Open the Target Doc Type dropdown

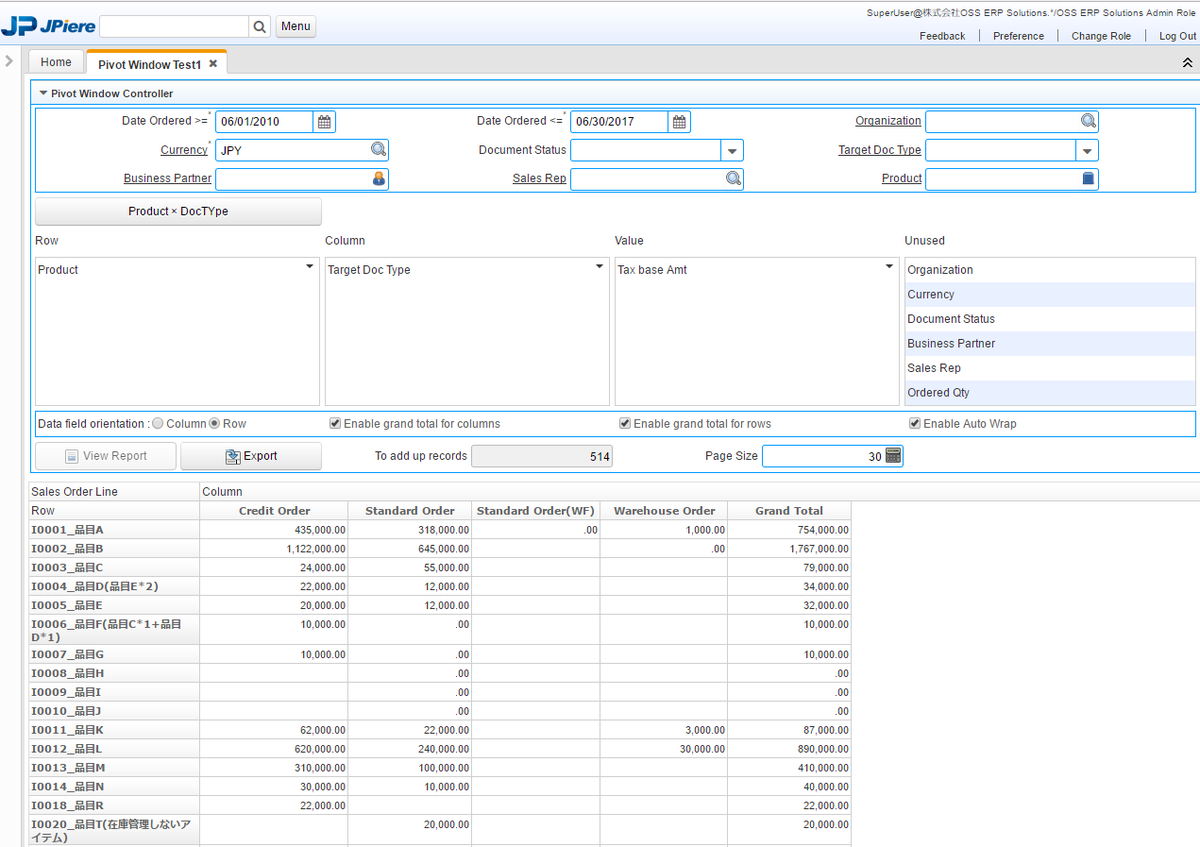[1087, 151]
